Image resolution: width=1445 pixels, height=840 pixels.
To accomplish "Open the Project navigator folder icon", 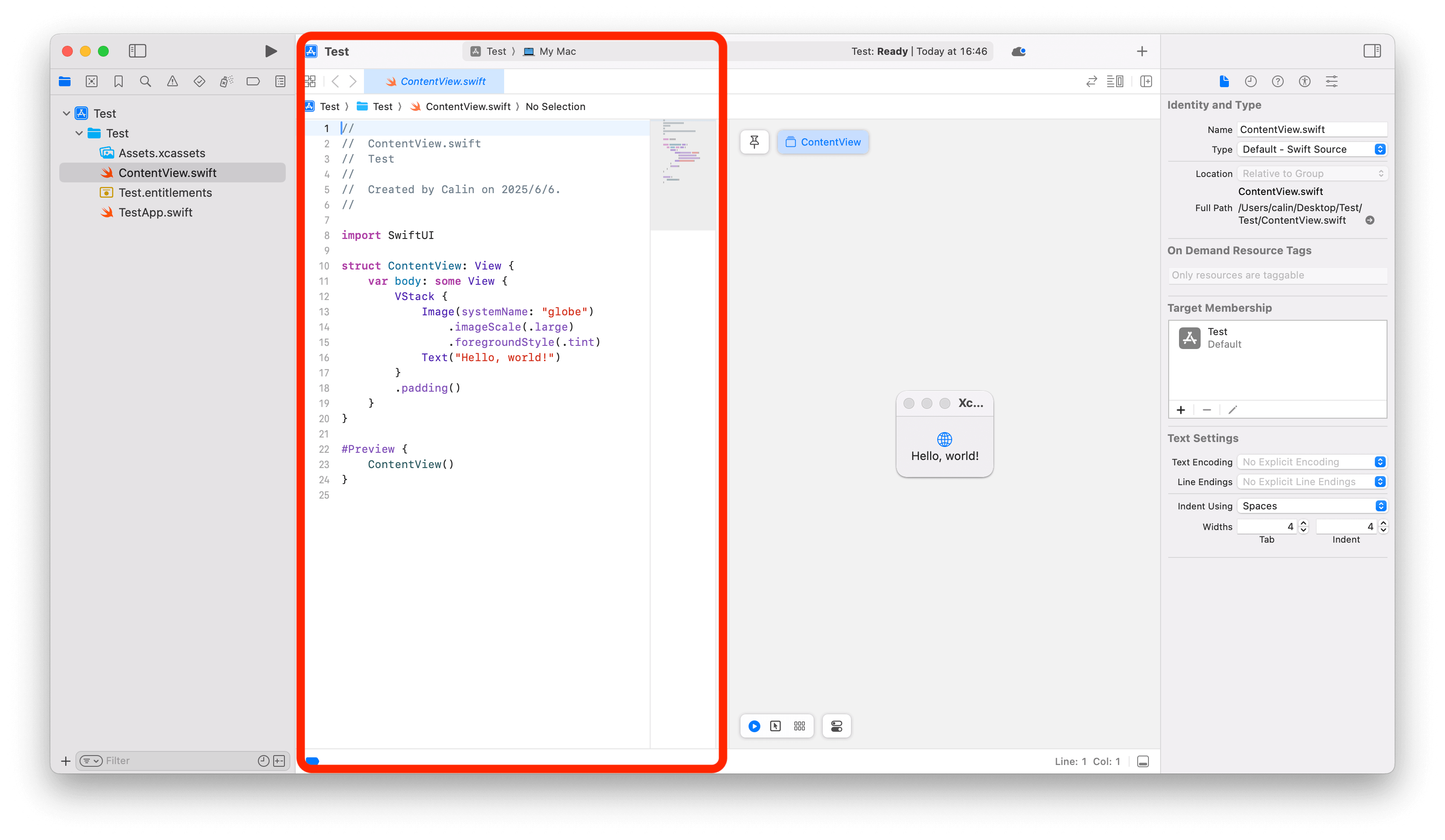I will pyautogui.click(x=65, y=81).
